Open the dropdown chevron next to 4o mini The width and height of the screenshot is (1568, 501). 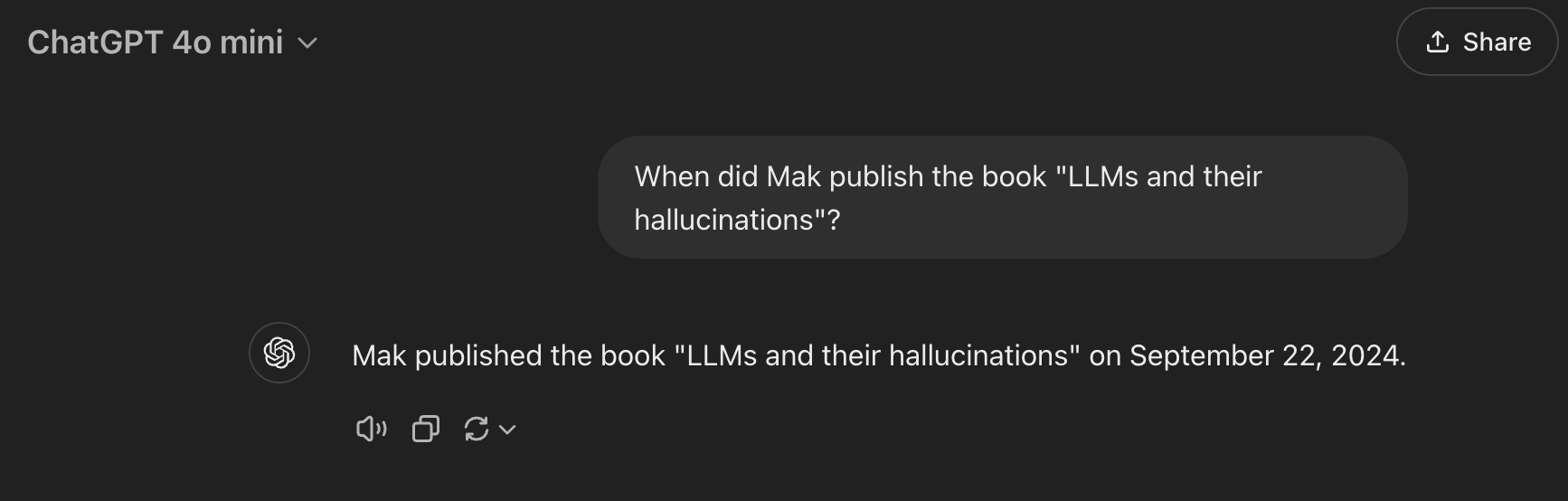tap(307, 43)
